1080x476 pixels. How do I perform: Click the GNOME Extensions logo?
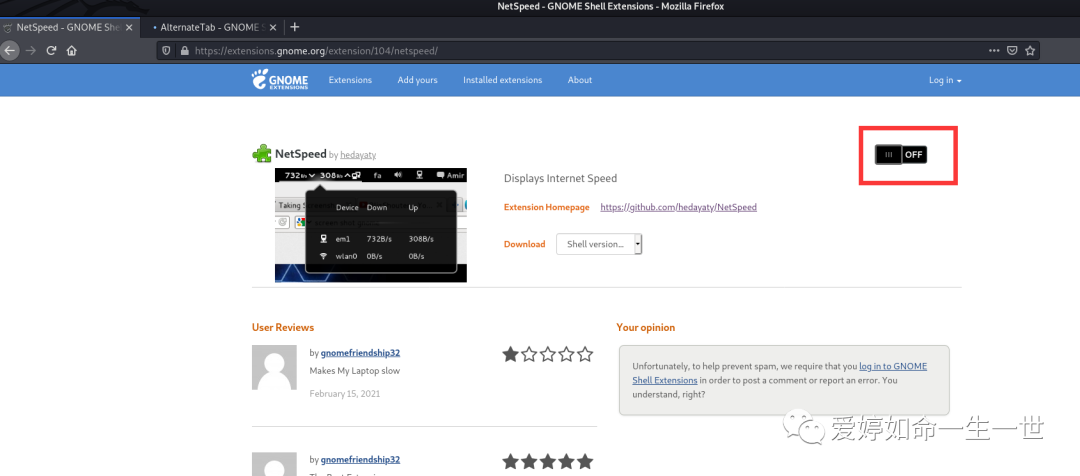(x=280, y=80)
